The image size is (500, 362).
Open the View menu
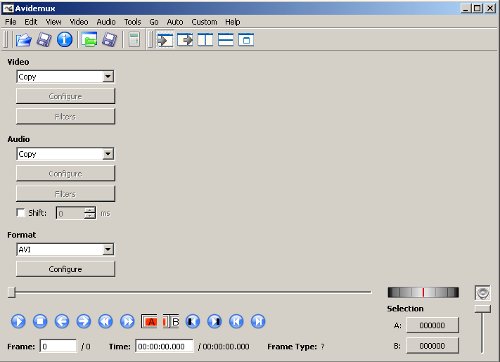(x=53, y=22)
